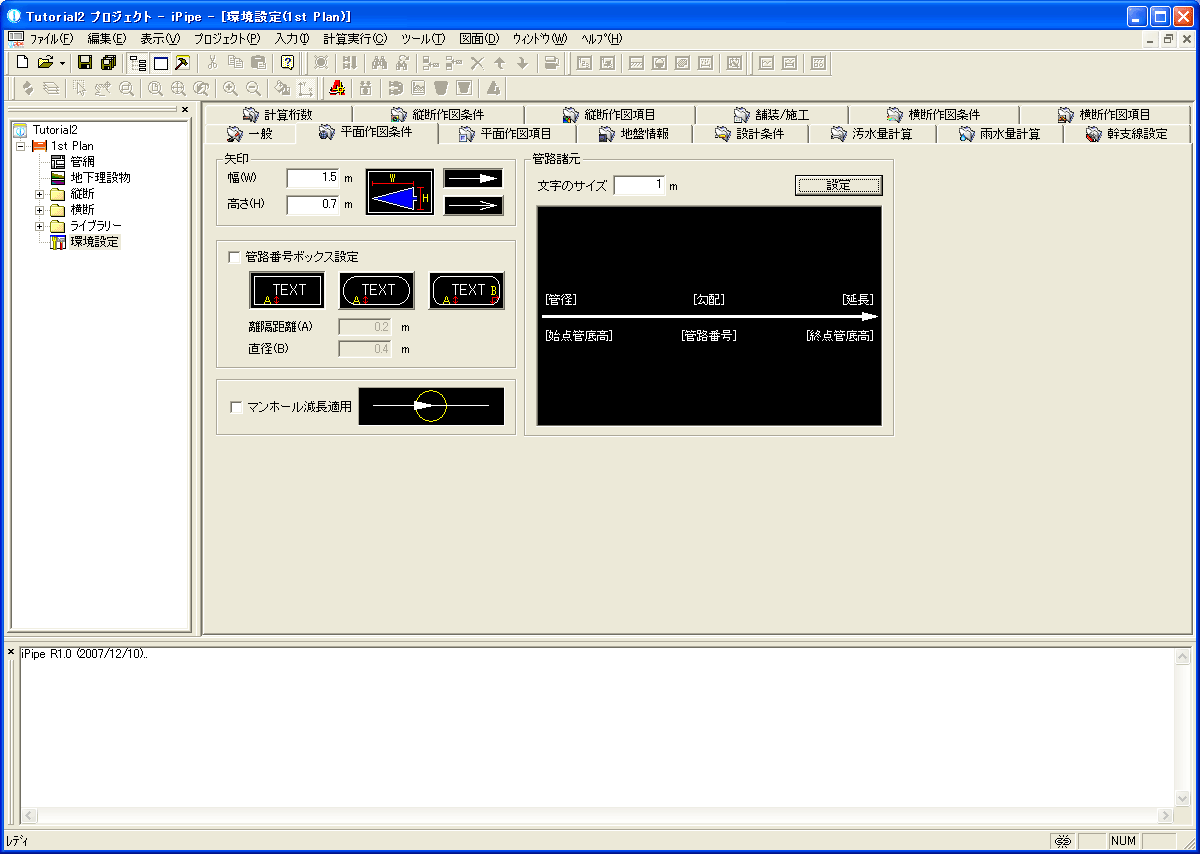This screenshot has width=1200, height=854.
Task: Collapse the 1st Plan tree node
Action: click(x=21, y=146)
